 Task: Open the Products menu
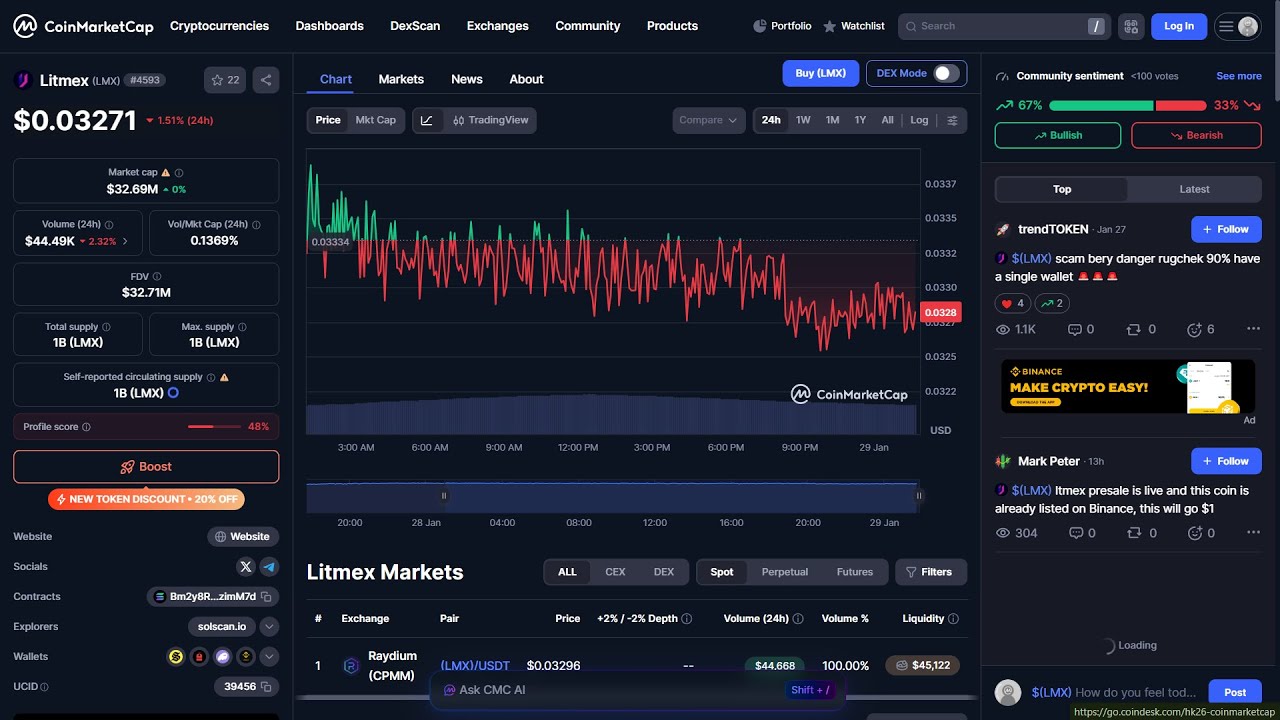point(672,26)
